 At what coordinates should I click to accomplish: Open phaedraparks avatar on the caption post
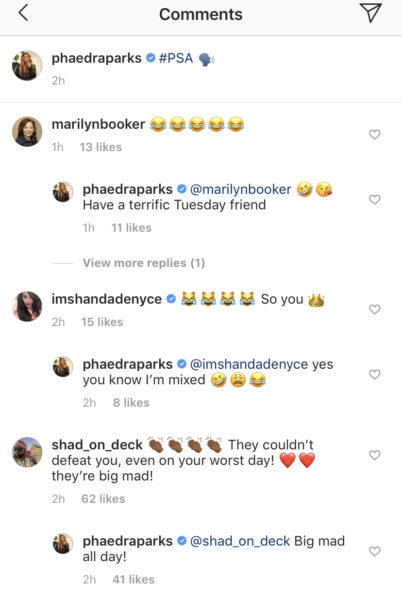pyautogui.click(x=27, y=65)
